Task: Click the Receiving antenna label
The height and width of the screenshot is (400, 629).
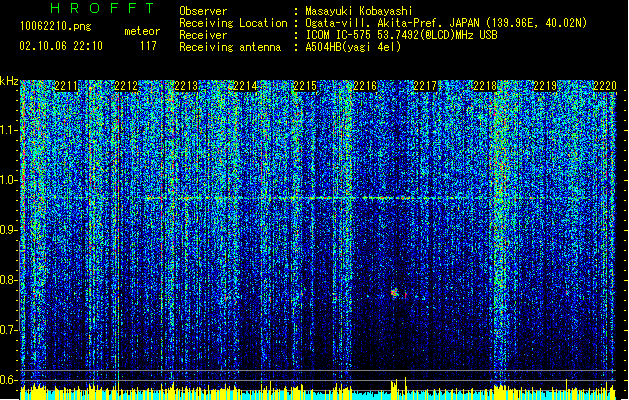Action: pos(230,47)
